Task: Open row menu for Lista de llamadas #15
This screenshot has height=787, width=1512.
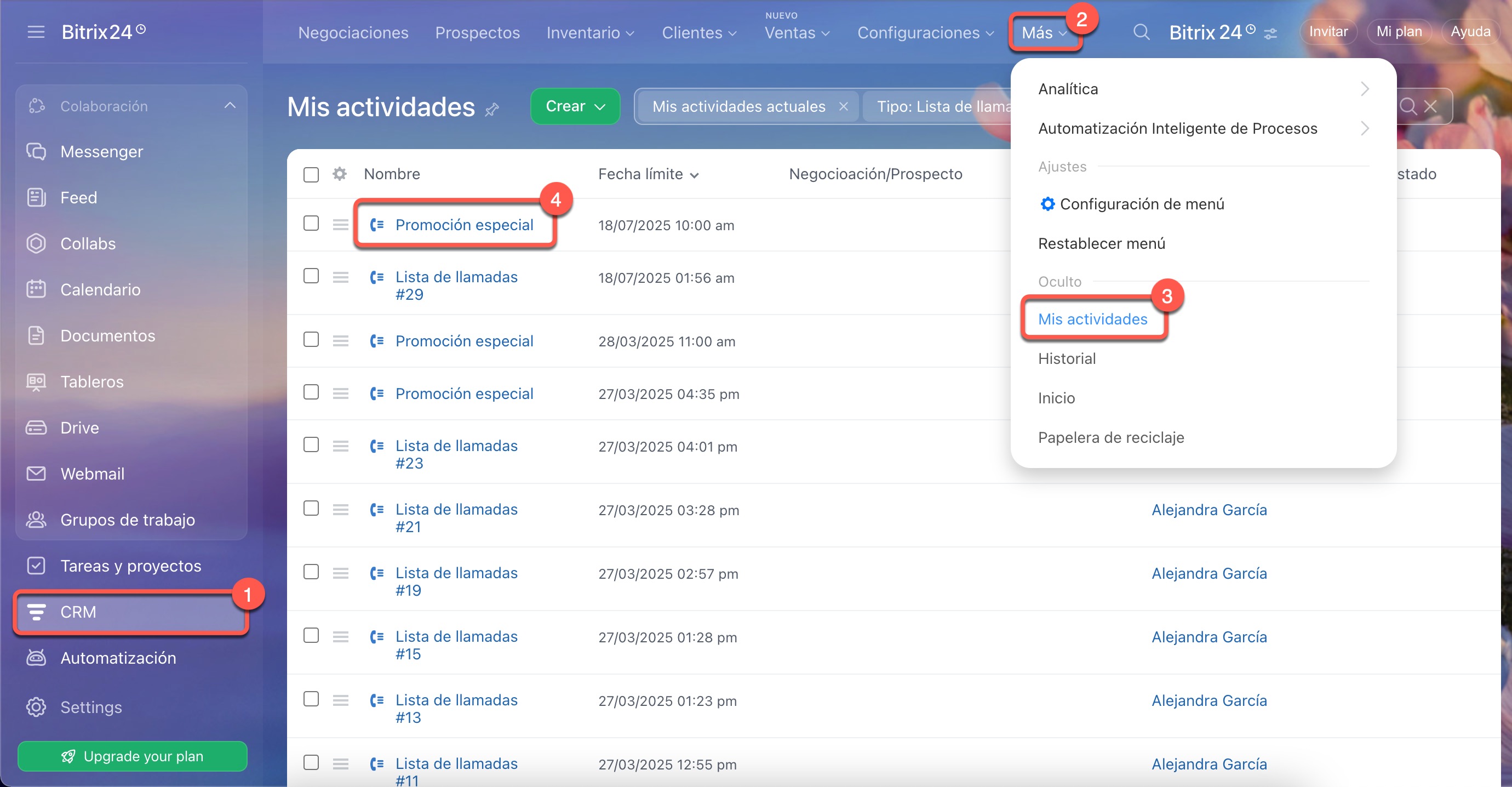Action: [x=340, y=637]
